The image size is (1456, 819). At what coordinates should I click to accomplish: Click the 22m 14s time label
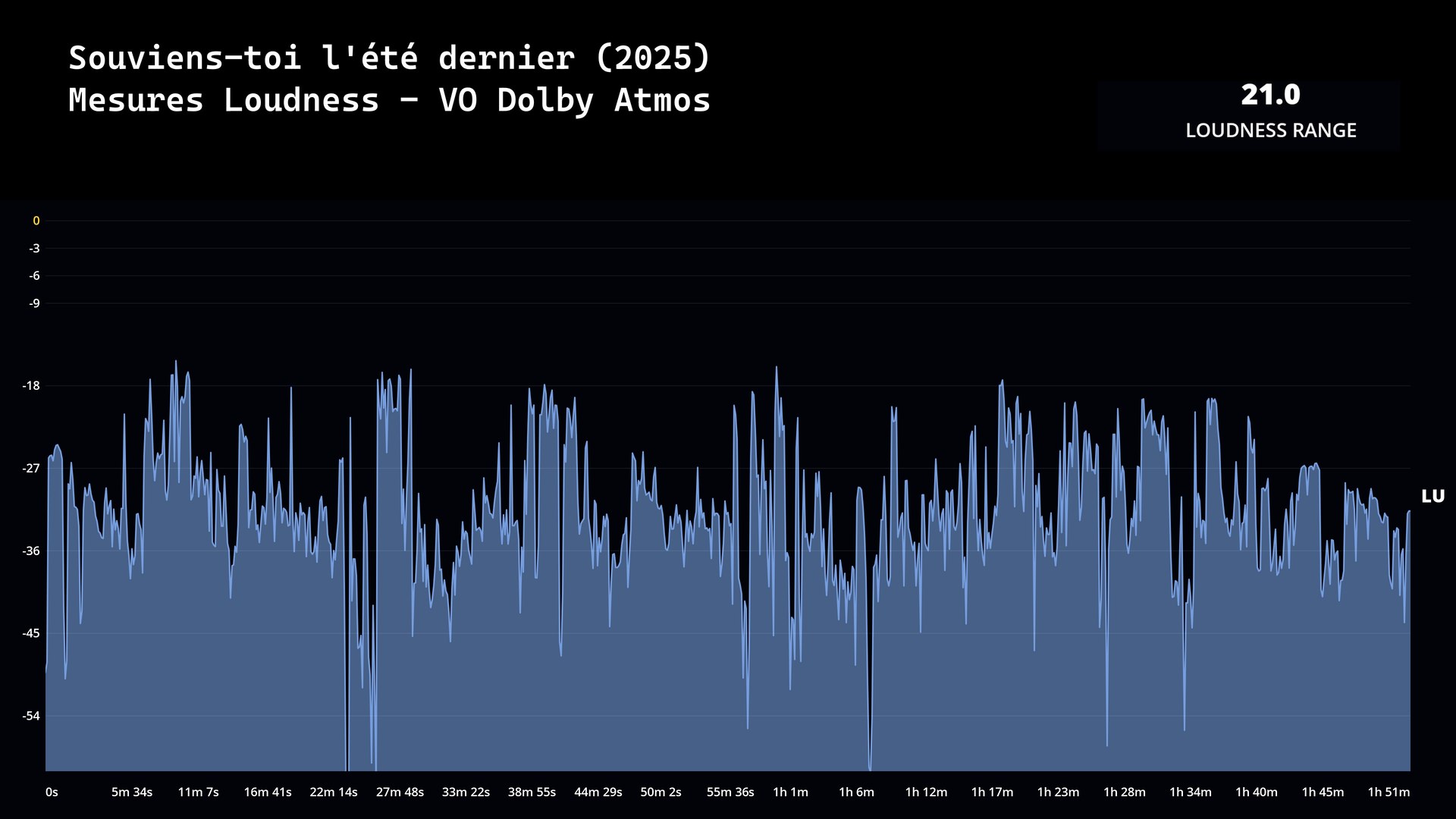(334, 792)
